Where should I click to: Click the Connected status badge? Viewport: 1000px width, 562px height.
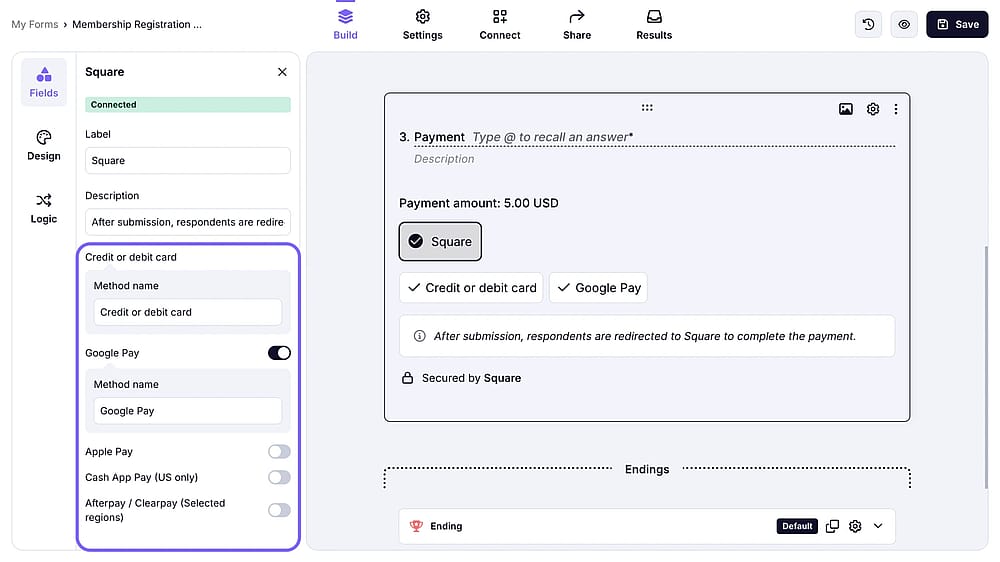[188, 105]
